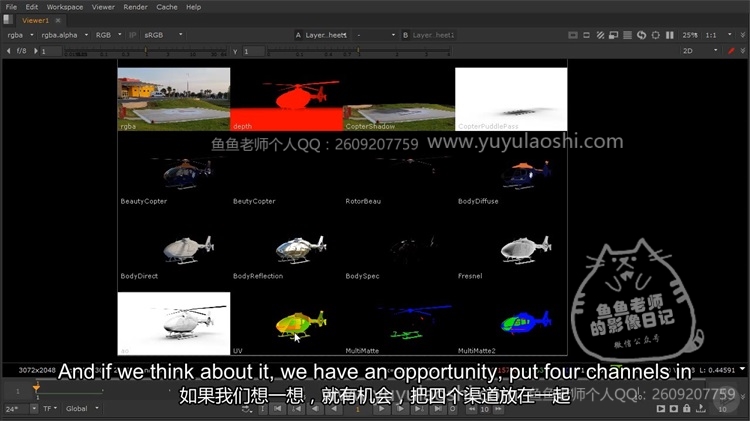Click the BodyReflection helicopter thumbnail
The height and width of the screenshot is (421, 750).
(300, 249)
